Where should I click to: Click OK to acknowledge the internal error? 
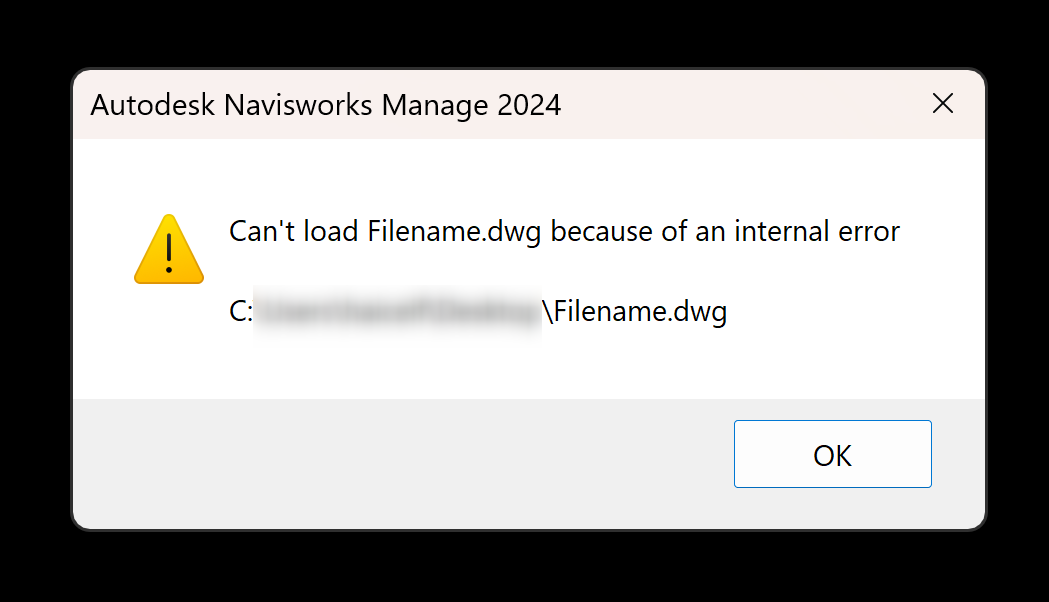832,454
